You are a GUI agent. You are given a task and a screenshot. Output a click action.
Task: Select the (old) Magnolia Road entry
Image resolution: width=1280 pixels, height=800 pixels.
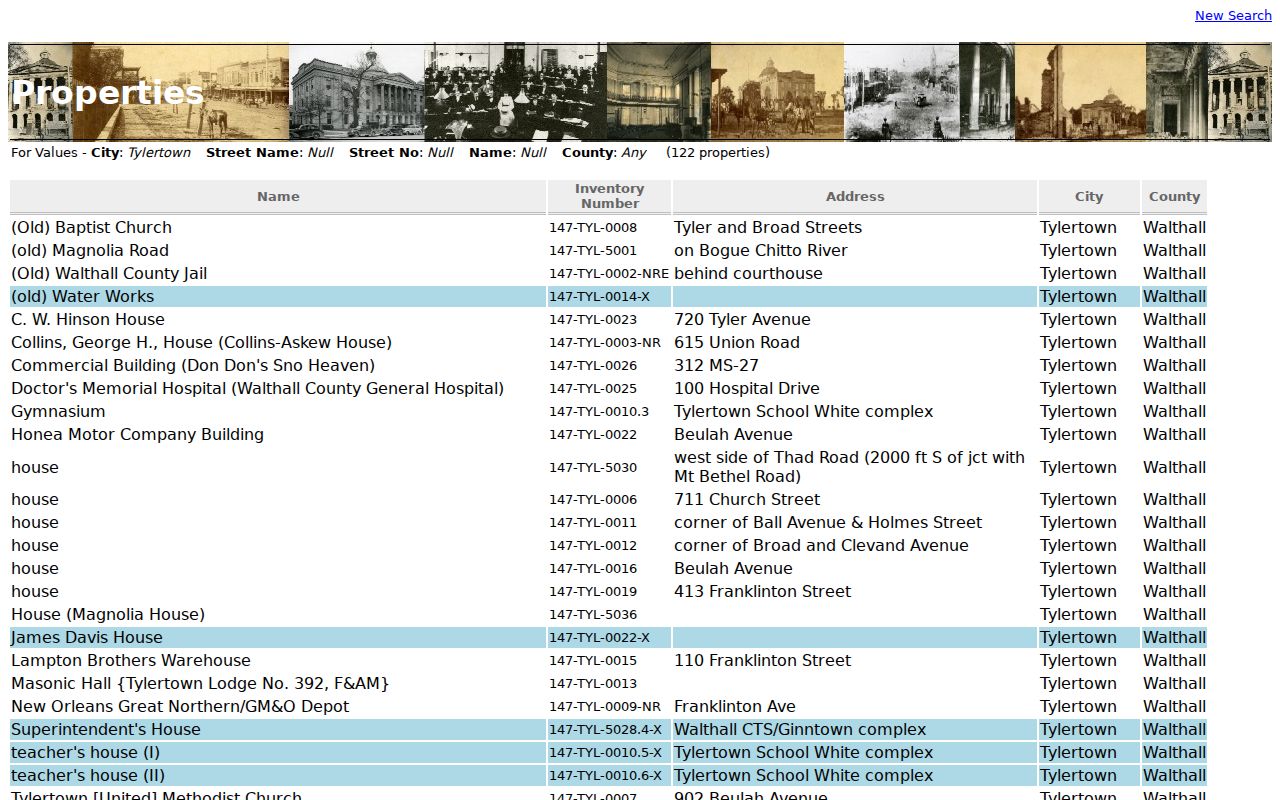[90, 250]
